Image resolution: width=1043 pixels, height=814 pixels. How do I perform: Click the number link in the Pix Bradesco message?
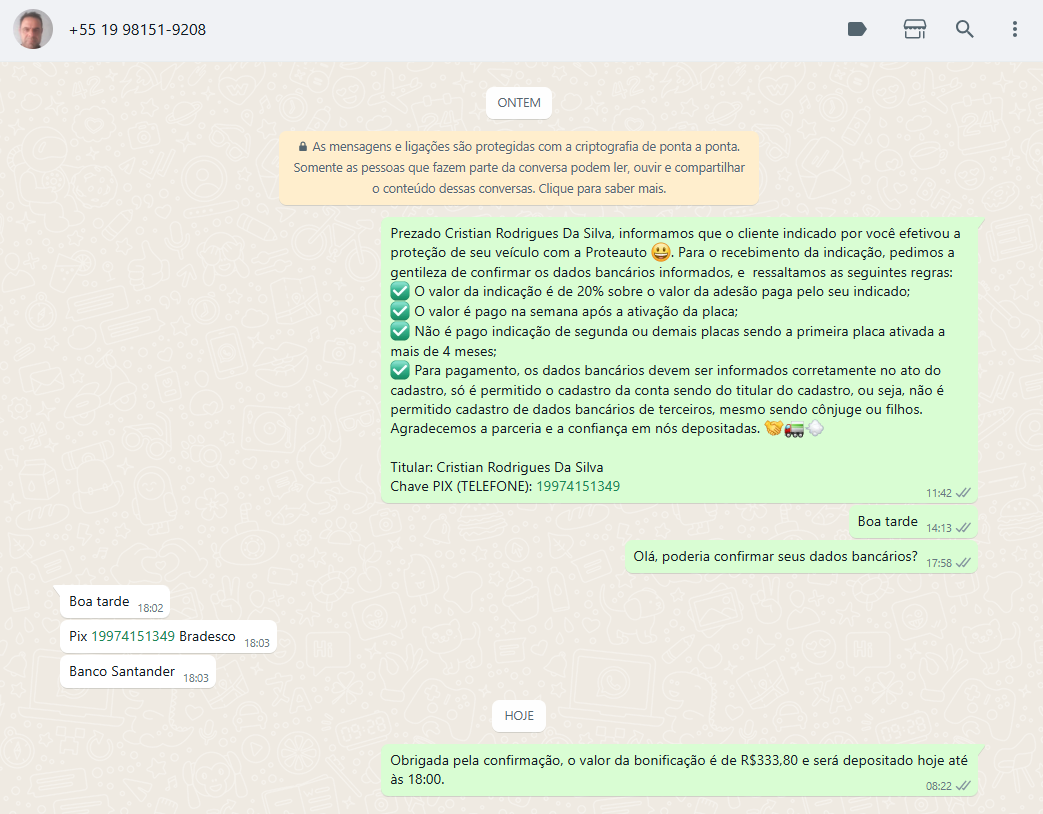tap(133, 636)
